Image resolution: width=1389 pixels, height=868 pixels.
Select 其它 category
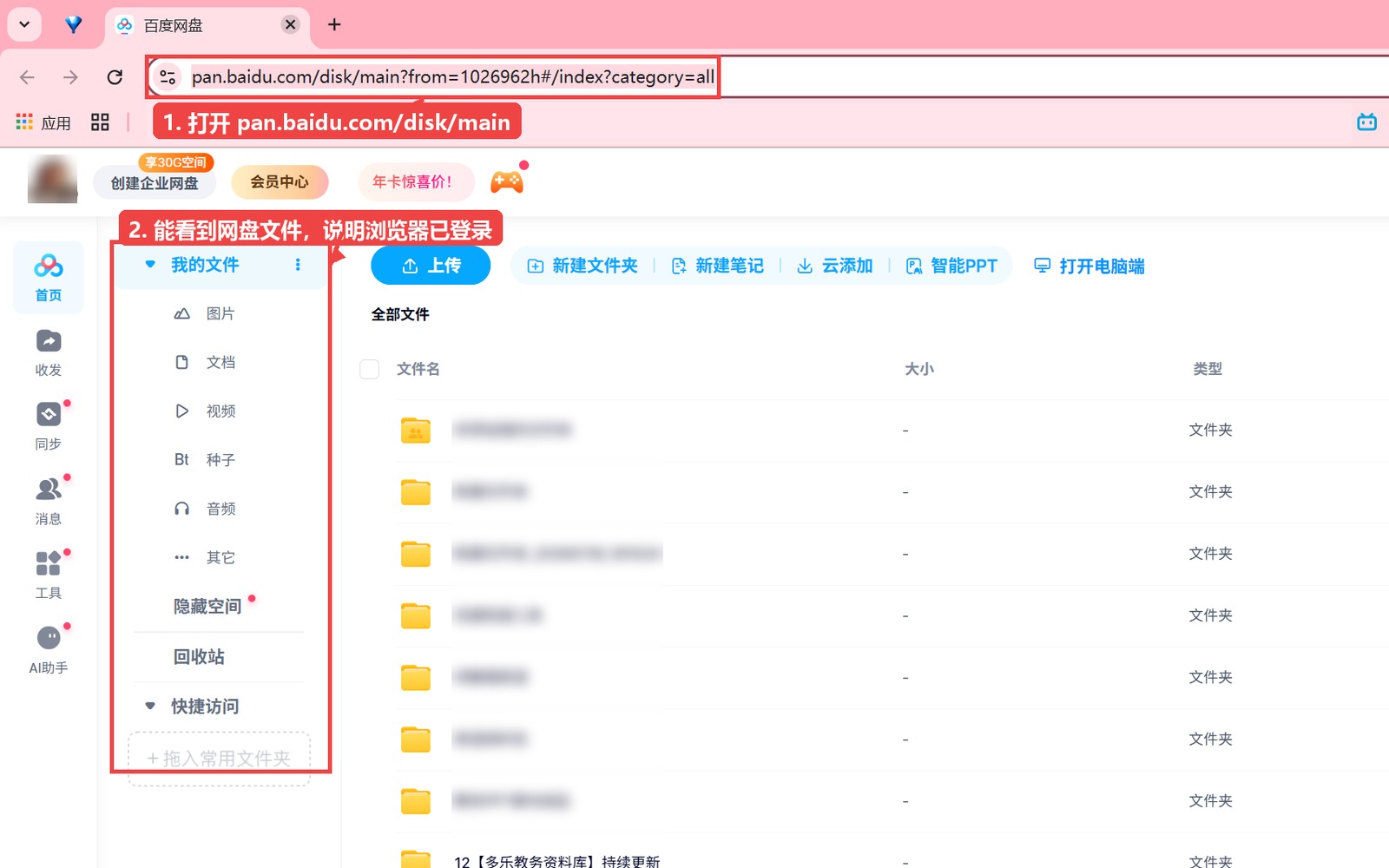(205, 556)
